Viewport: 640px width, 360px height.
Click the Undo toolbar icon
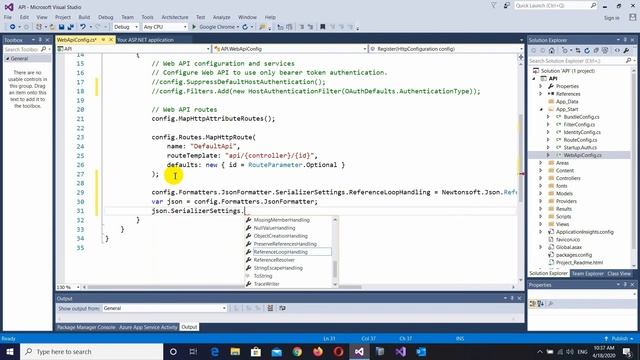pyautogui.click(x=83, y=27)
